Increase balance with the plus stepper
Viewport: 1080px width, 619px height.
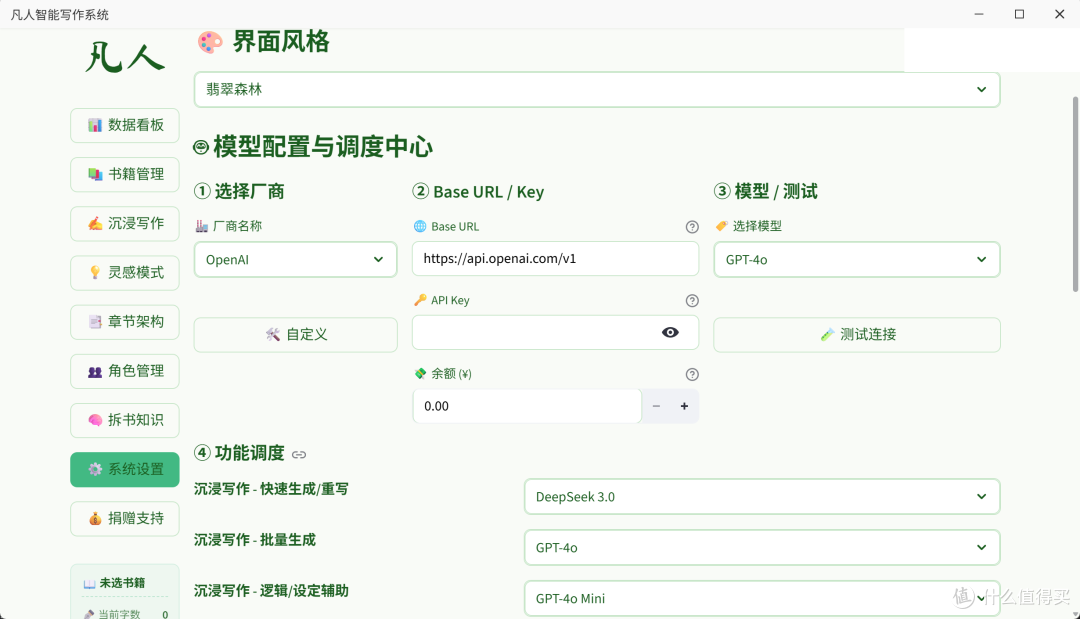click(685, 406)
